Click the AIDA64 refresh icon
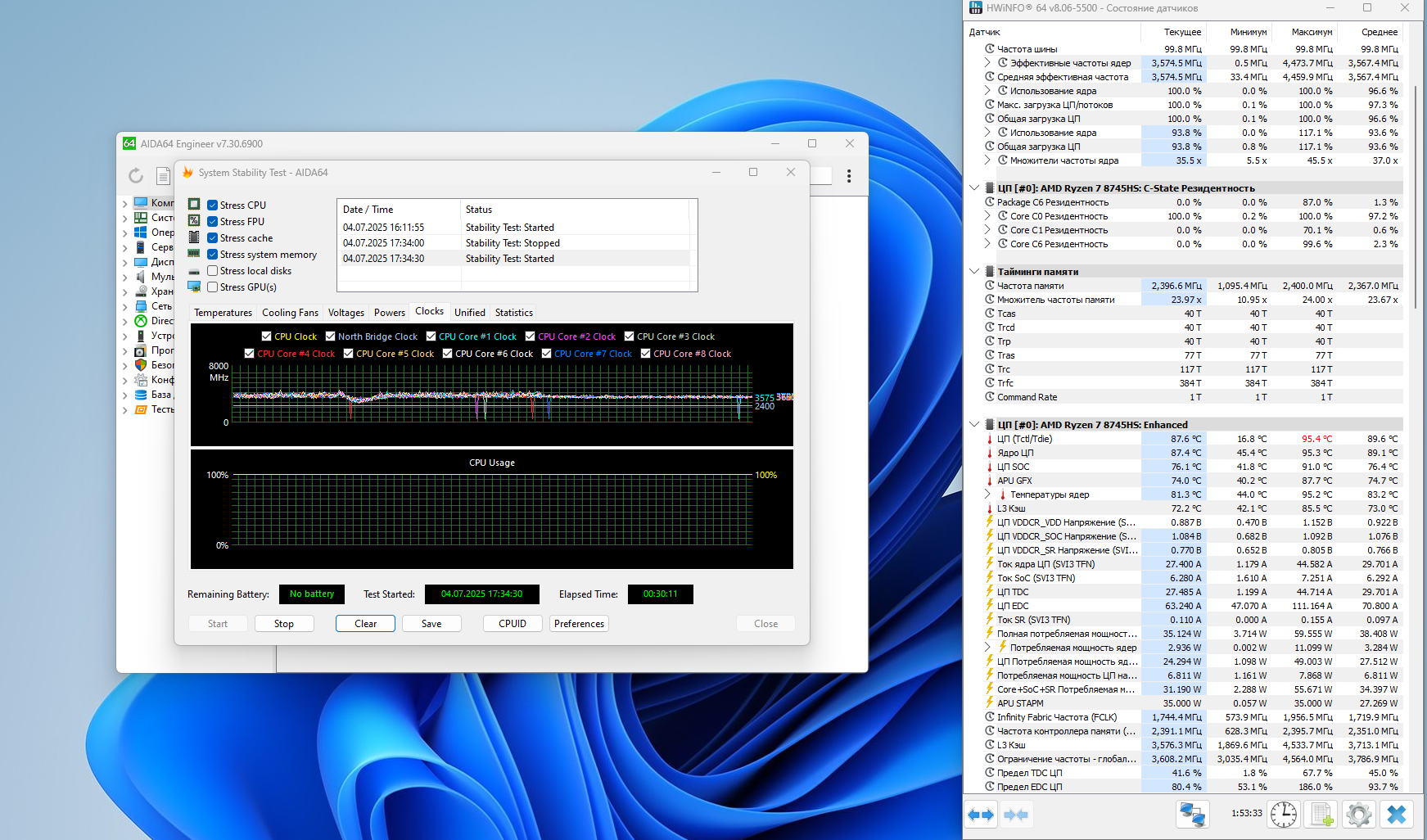1427x840 pixels. (136, 175)
